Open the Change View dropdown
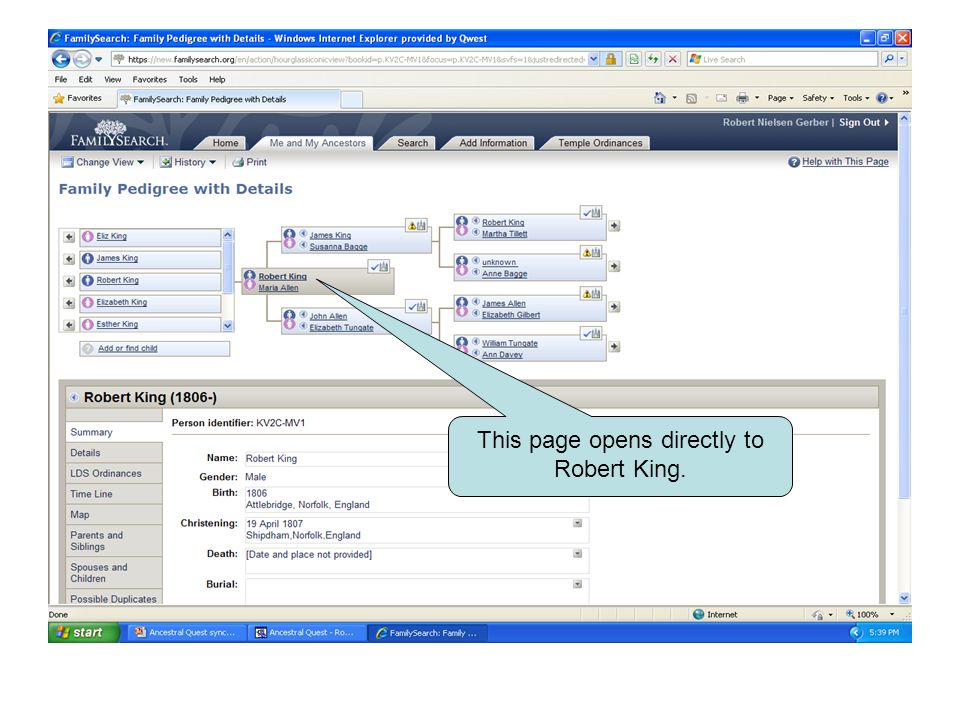 click(103, 162)
